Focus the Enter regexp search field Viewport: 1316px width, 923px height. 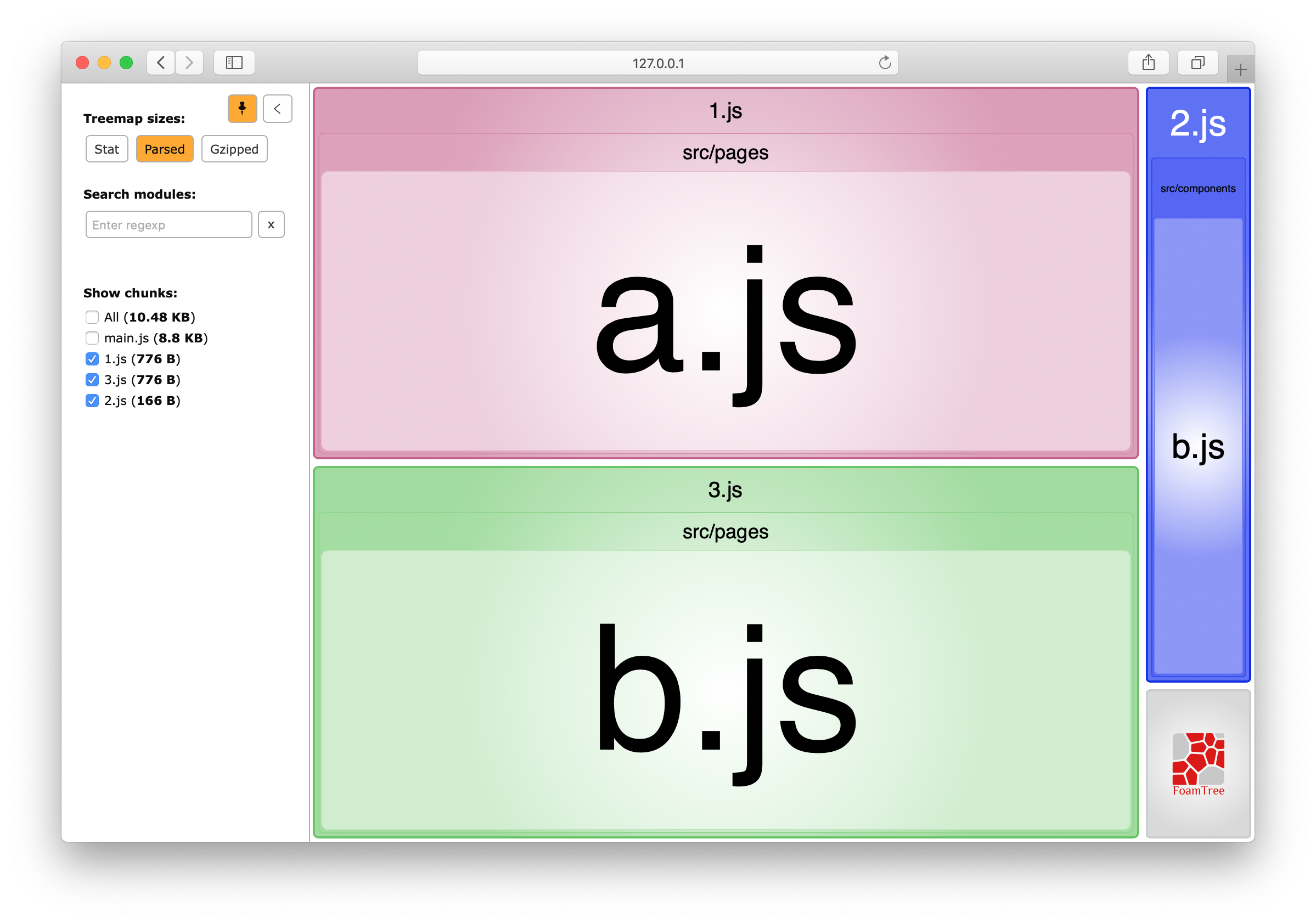point(168,225)
